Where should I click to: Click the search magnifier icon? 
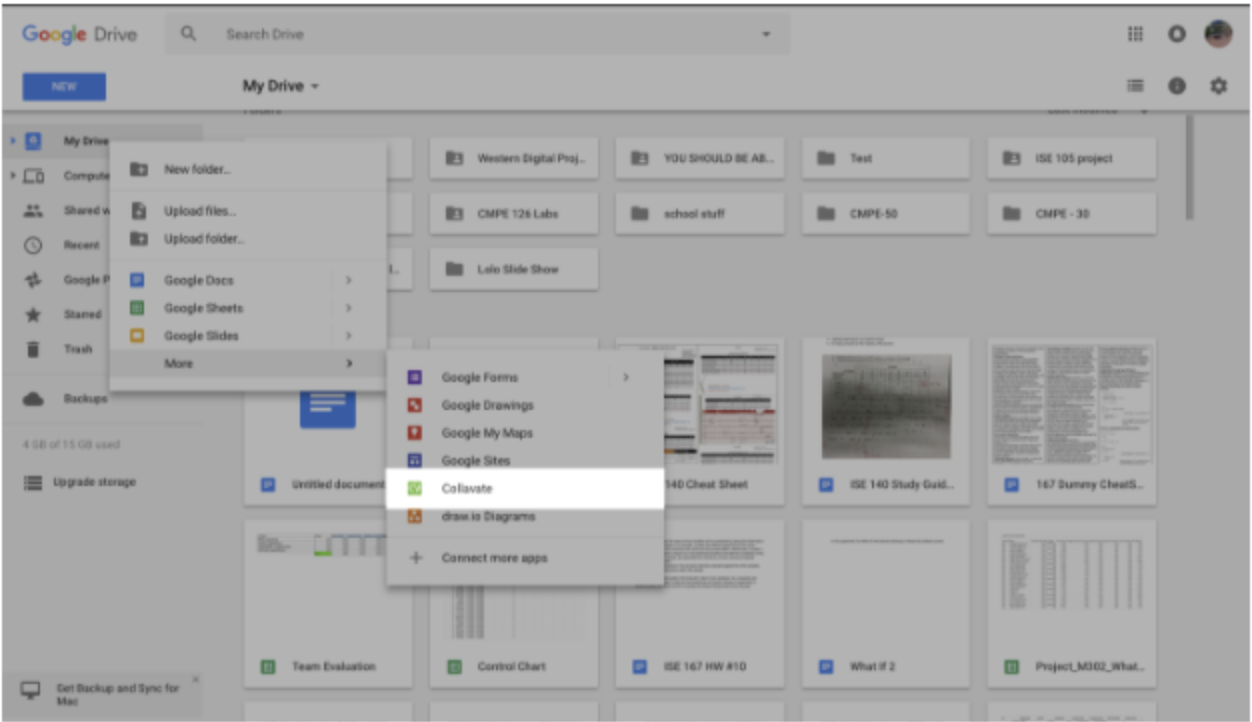pos(188,34)
